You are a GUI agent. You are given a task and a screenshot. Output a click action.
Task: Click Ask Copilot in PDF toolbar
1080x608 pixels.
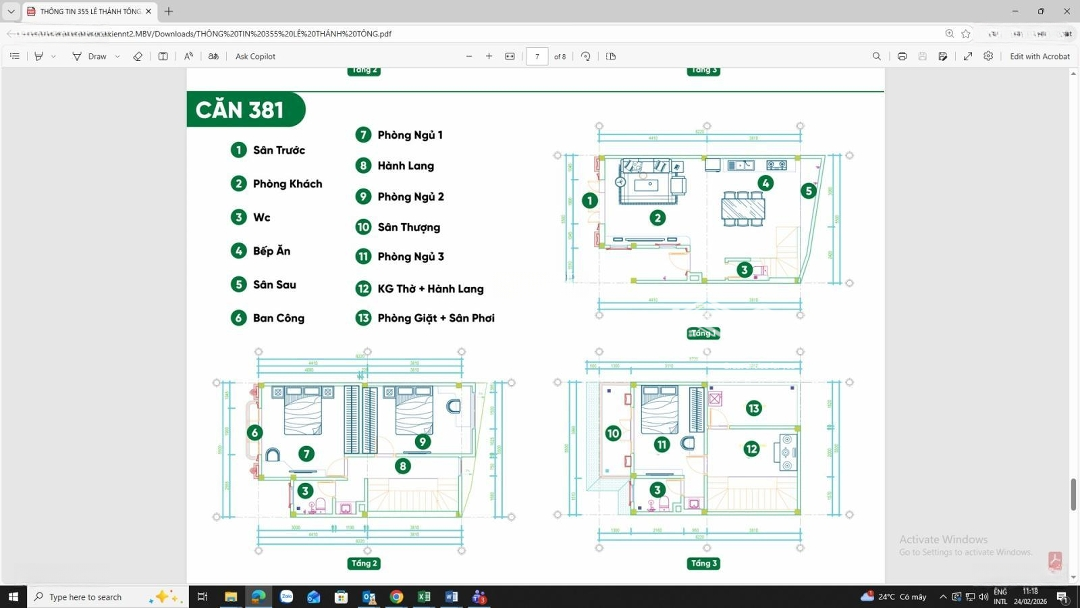click(255, 57)
